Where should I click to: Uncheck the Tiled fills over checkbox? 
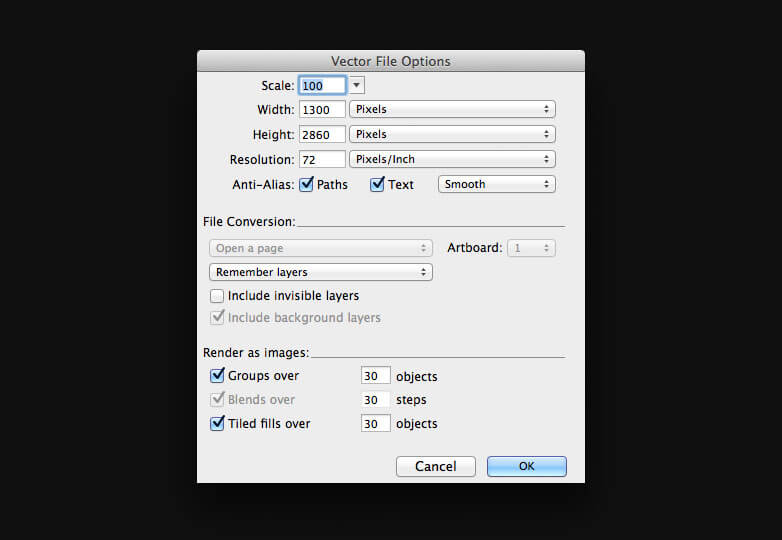[217, 423]
